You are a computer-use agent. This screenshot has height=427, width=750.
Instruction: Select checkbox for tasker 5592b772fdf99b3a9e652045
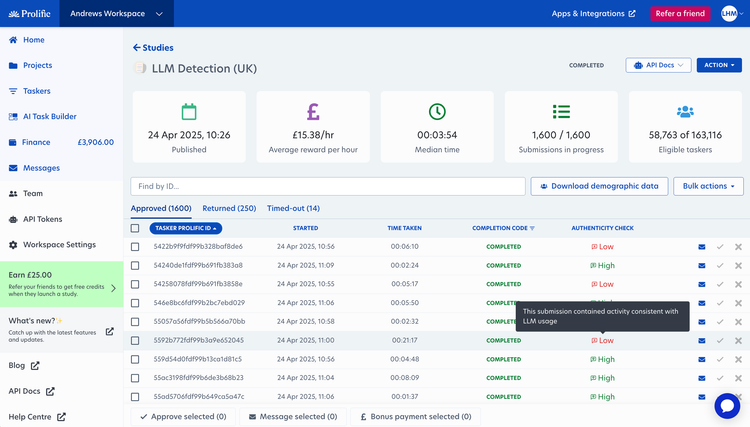click(x=135, y=340)
